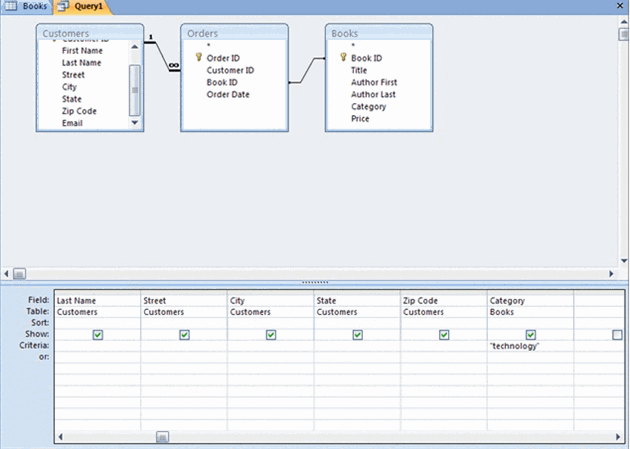Select Street in Customers field list
The image size is (630, 449).
(x=73, y=75)
